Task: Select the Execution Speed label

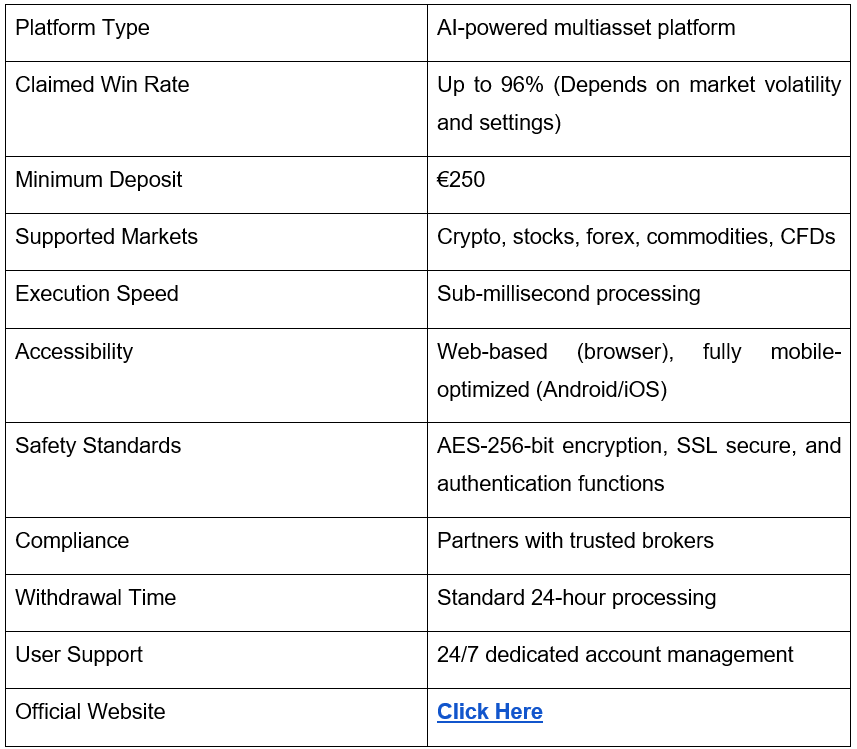Action: point(97,294)
